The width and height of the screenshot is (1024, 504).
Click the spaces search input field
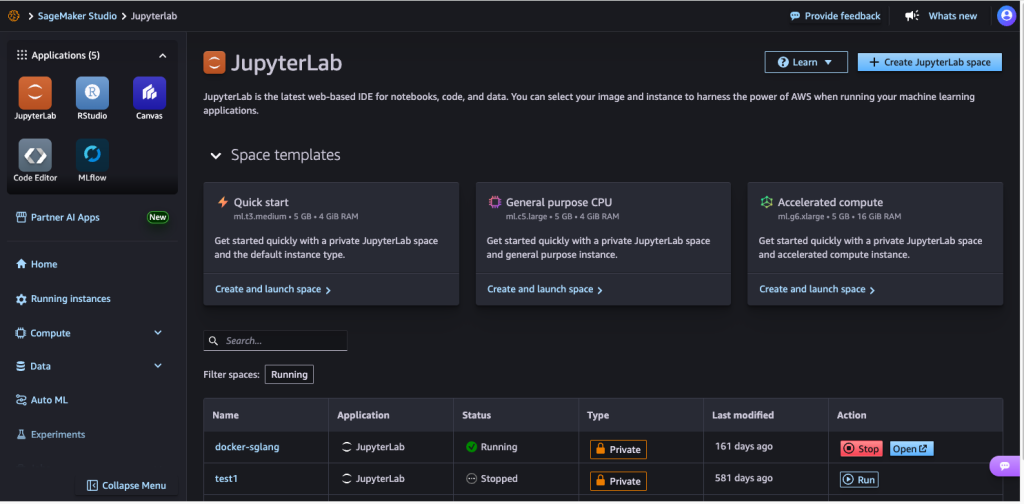point(283,341)
